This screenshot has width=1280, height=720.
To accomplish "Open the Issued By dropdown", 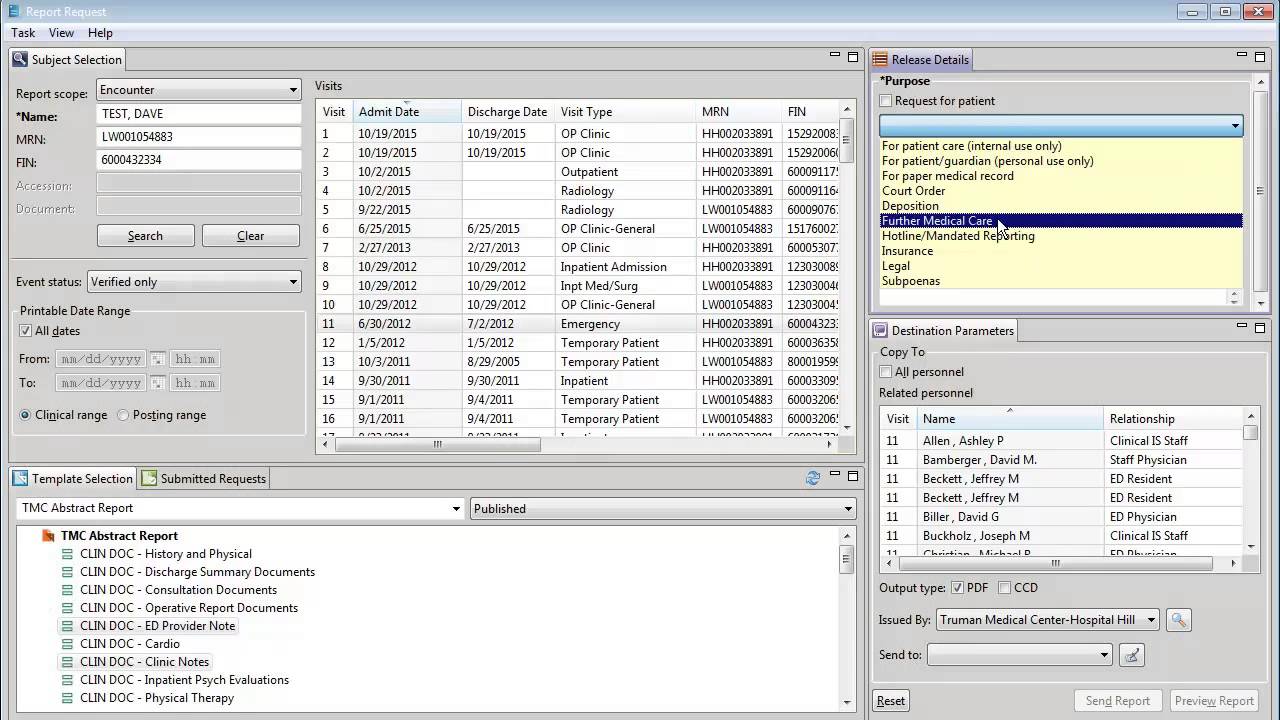I will (1047, 620).
